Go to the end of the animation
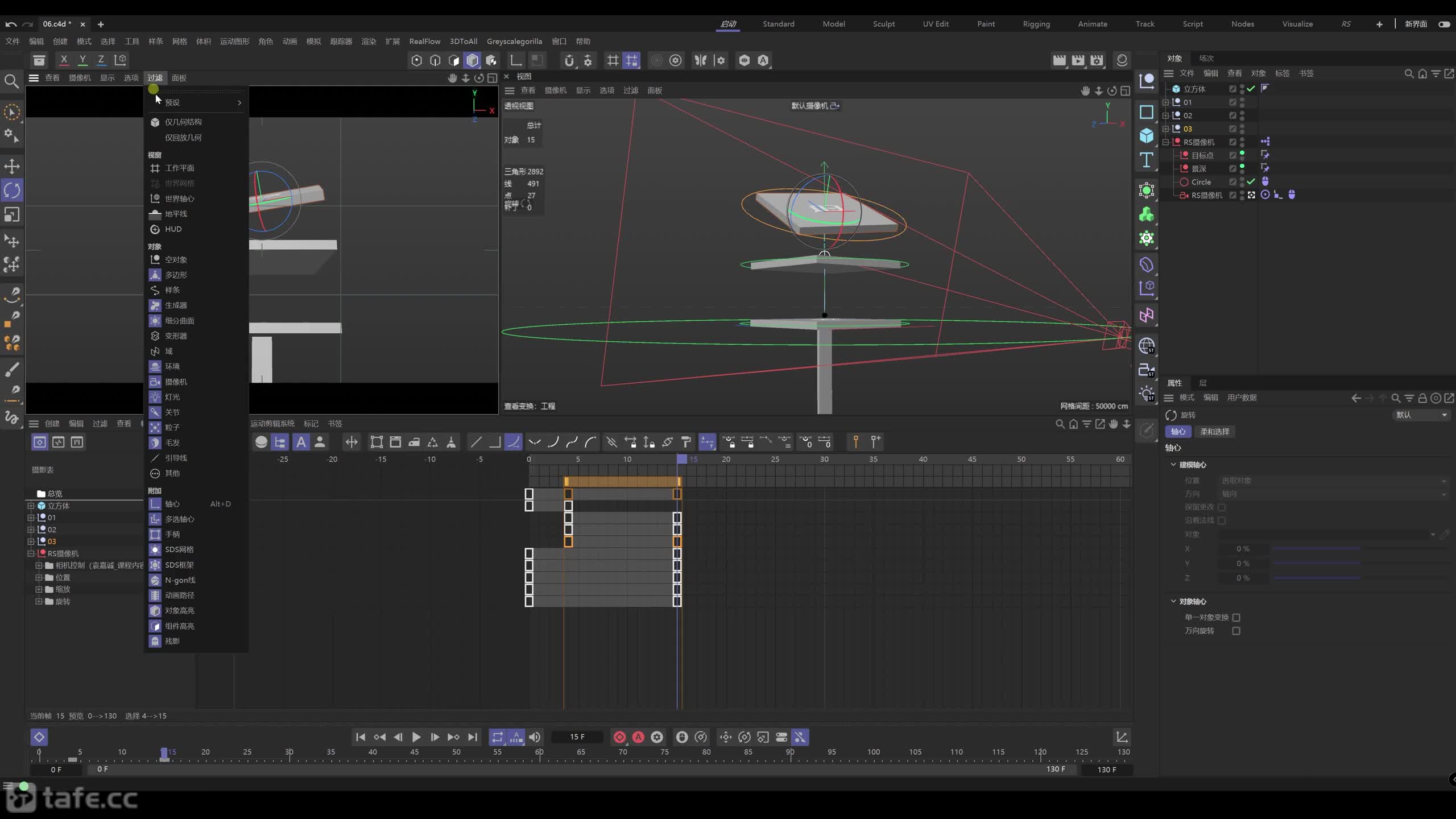Screen dimensions: 1456x819 [x=473, y=737]
